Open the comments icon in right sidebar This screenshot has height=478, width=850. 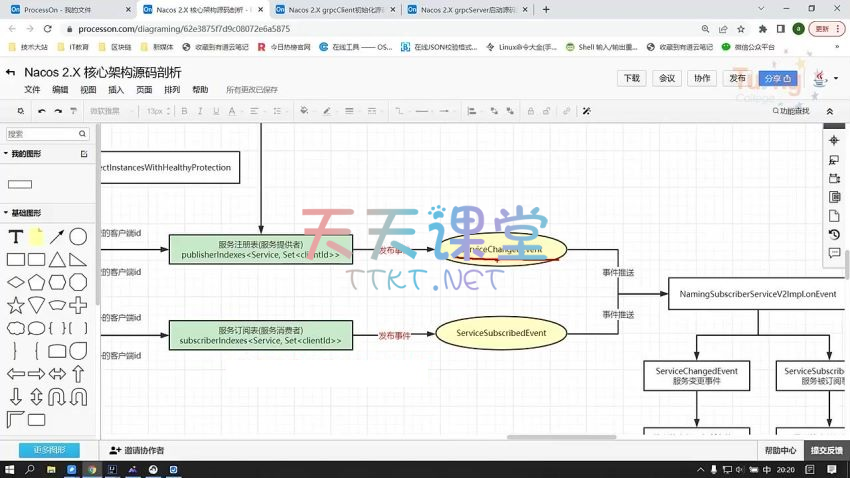pyautogui.click(x=834, y=254)
